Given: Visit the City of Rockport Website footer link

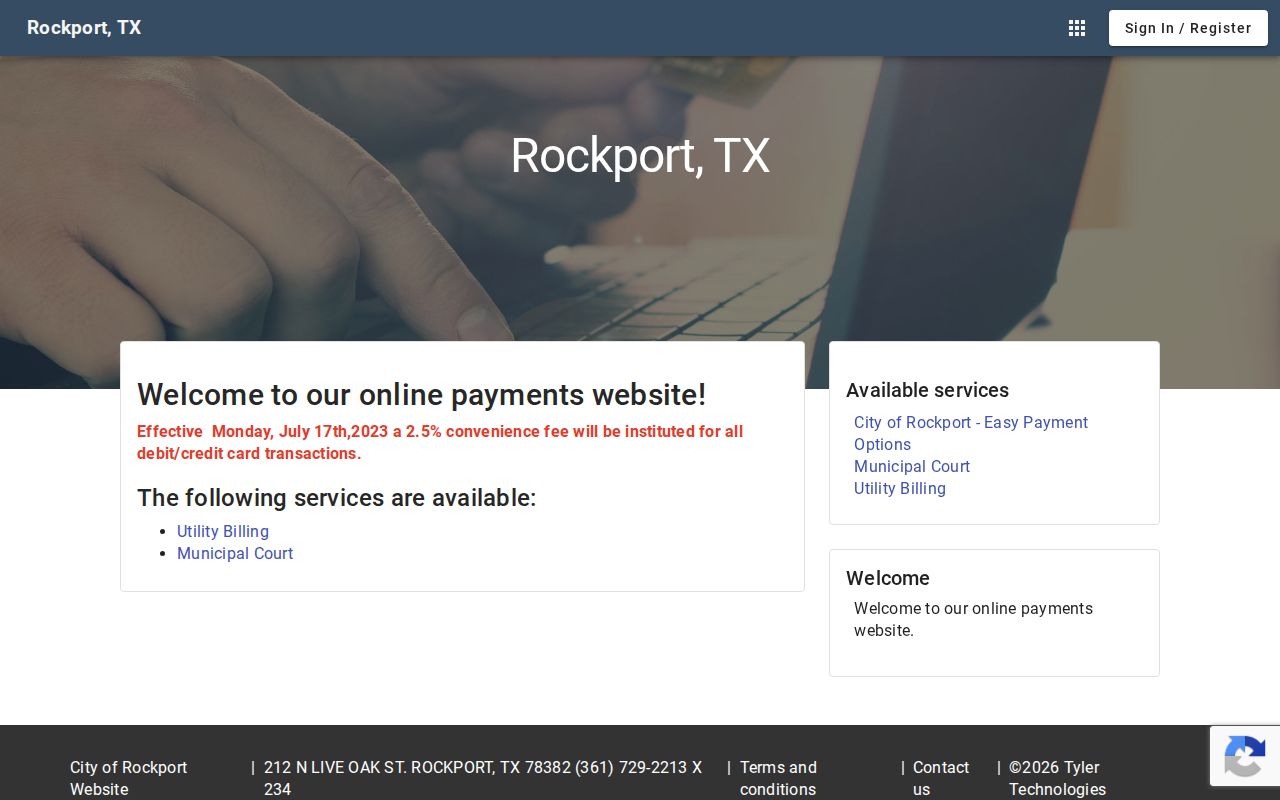Looking at the screenshot, I should coord(129,778).
